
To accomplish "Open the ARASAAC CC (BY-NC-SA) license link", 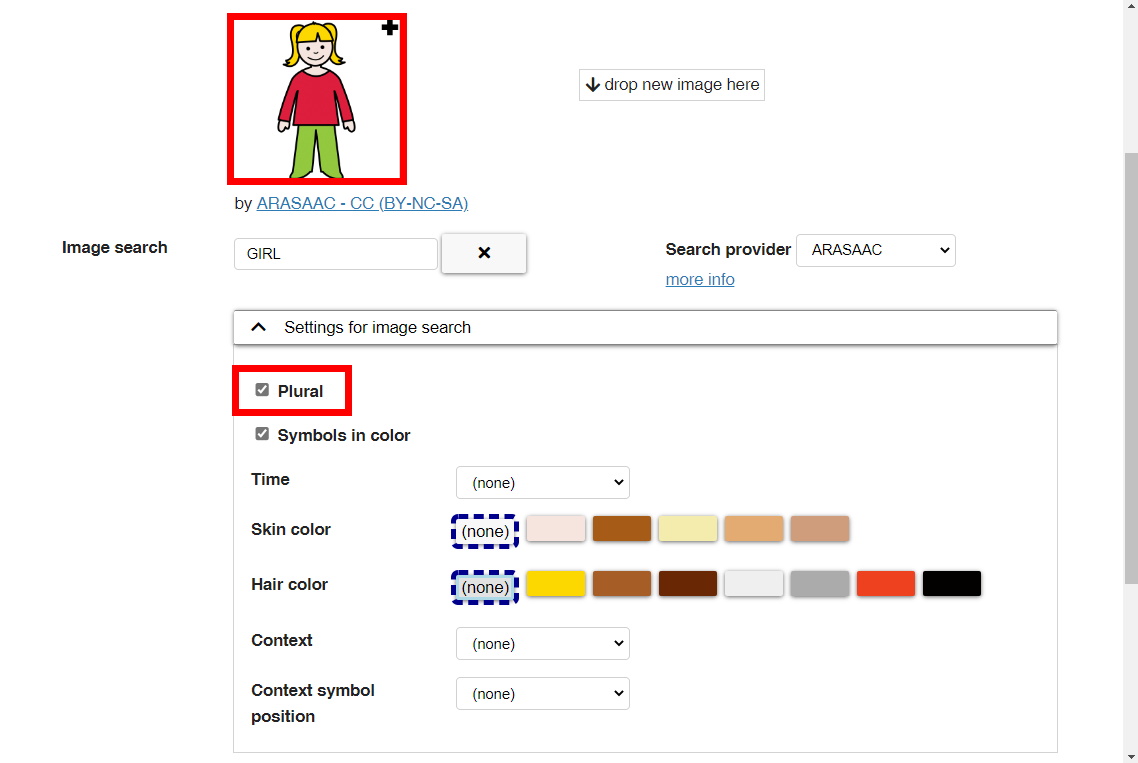I will click(362, 203).
